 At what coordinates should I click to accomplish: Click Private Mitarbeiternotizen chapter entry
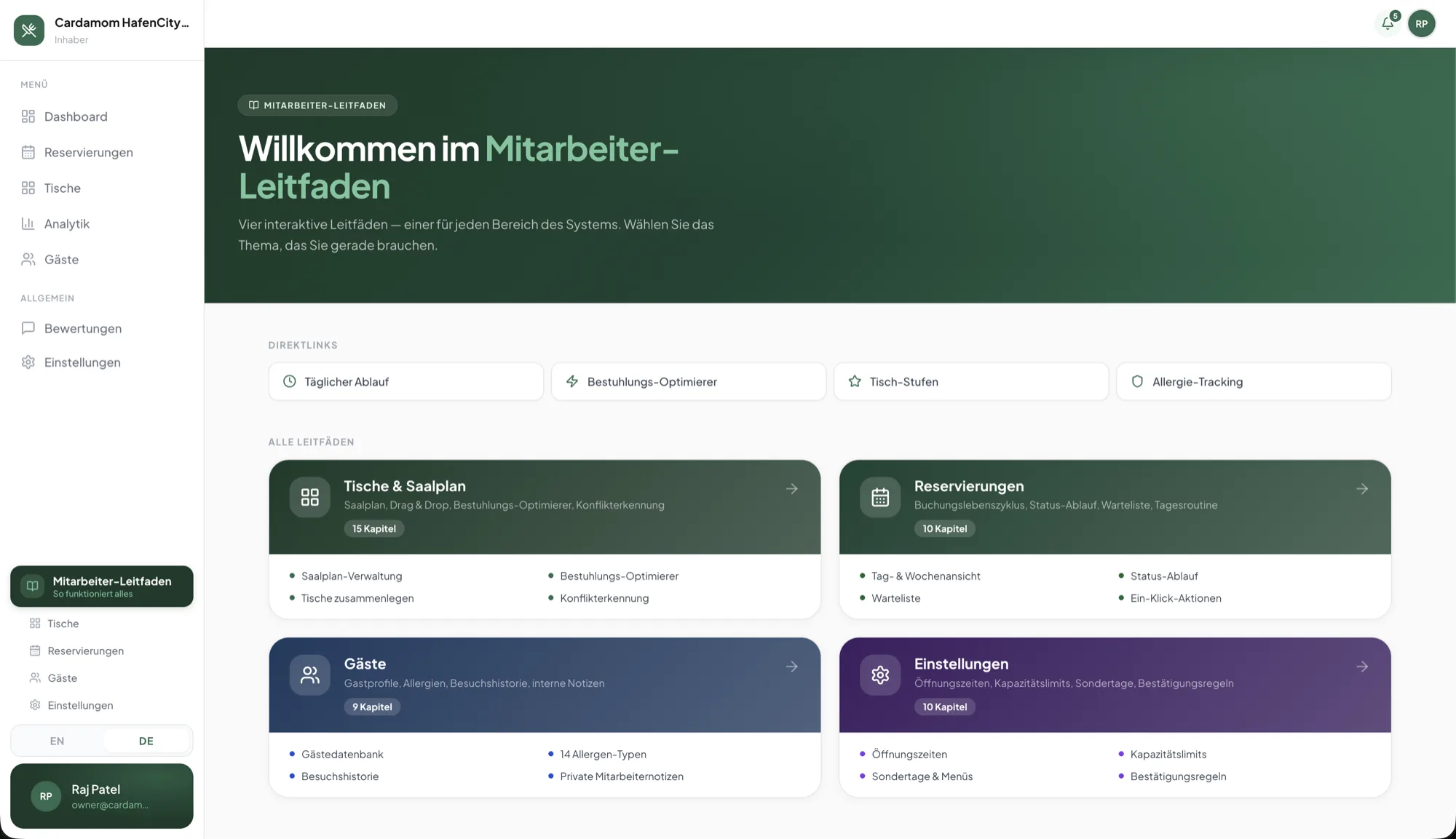point(622,776)
